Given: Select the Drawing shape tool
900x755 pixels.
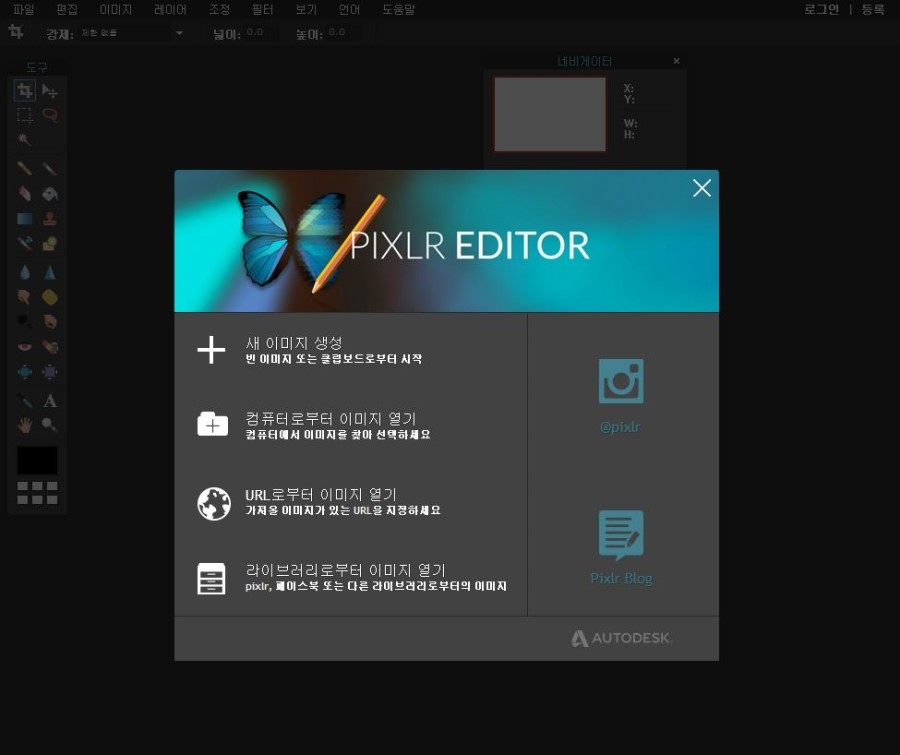Looking at the screenshot, I should click(x=50, y=243).
